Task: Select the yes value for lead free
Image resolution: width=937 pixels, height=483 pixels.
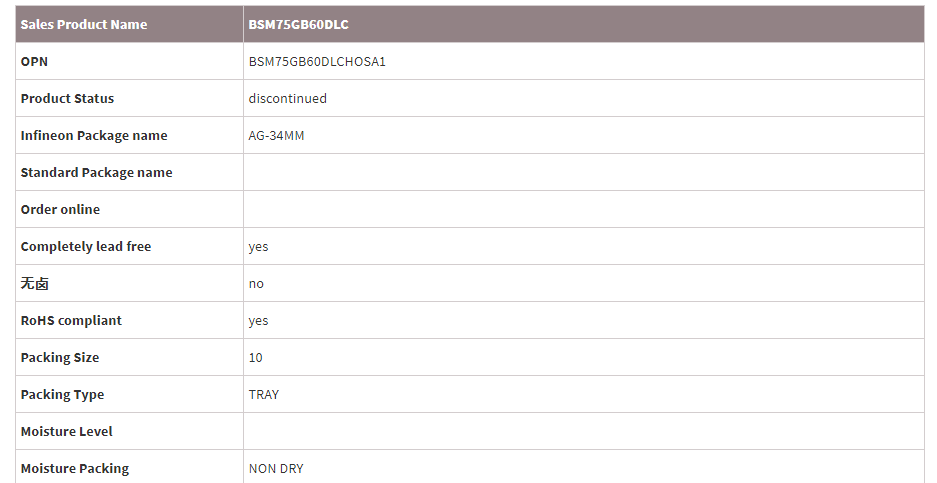Action: pyautogui.click(x=258, y=246)
